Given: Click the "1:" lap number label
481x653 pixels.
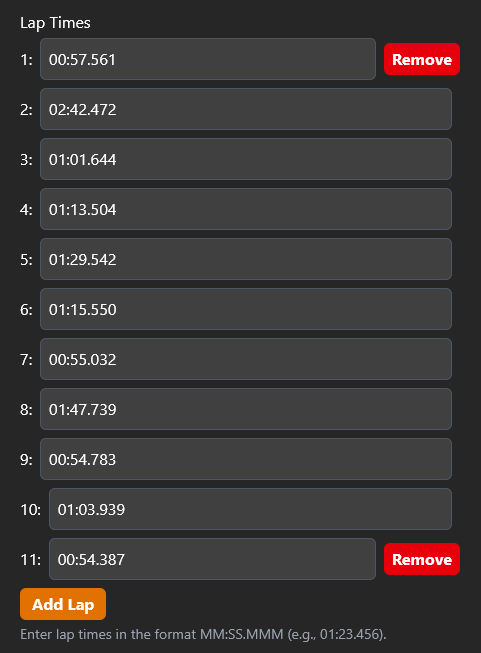Looking at the screenshot, I should click(26, 60).
